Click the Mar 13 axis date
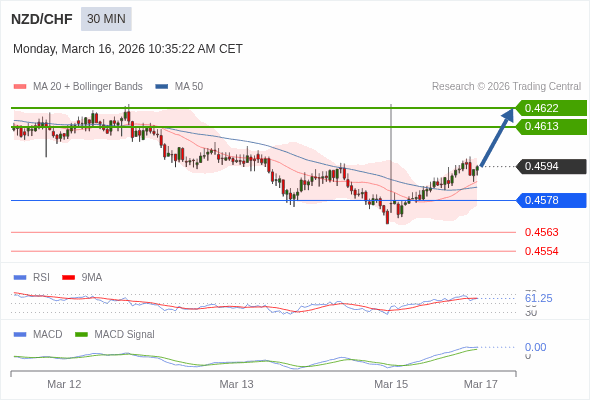The image size is (590, 400). 236,384
